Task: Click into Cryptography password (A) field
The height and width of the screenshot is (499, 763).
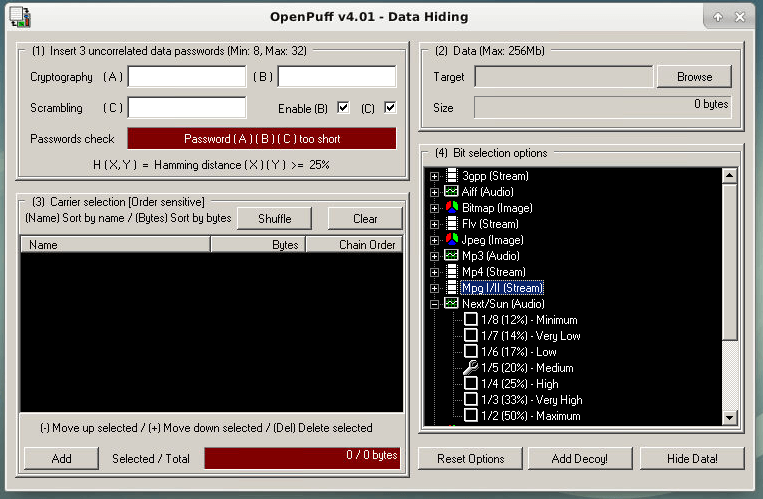Action: (x=186, y=77)
